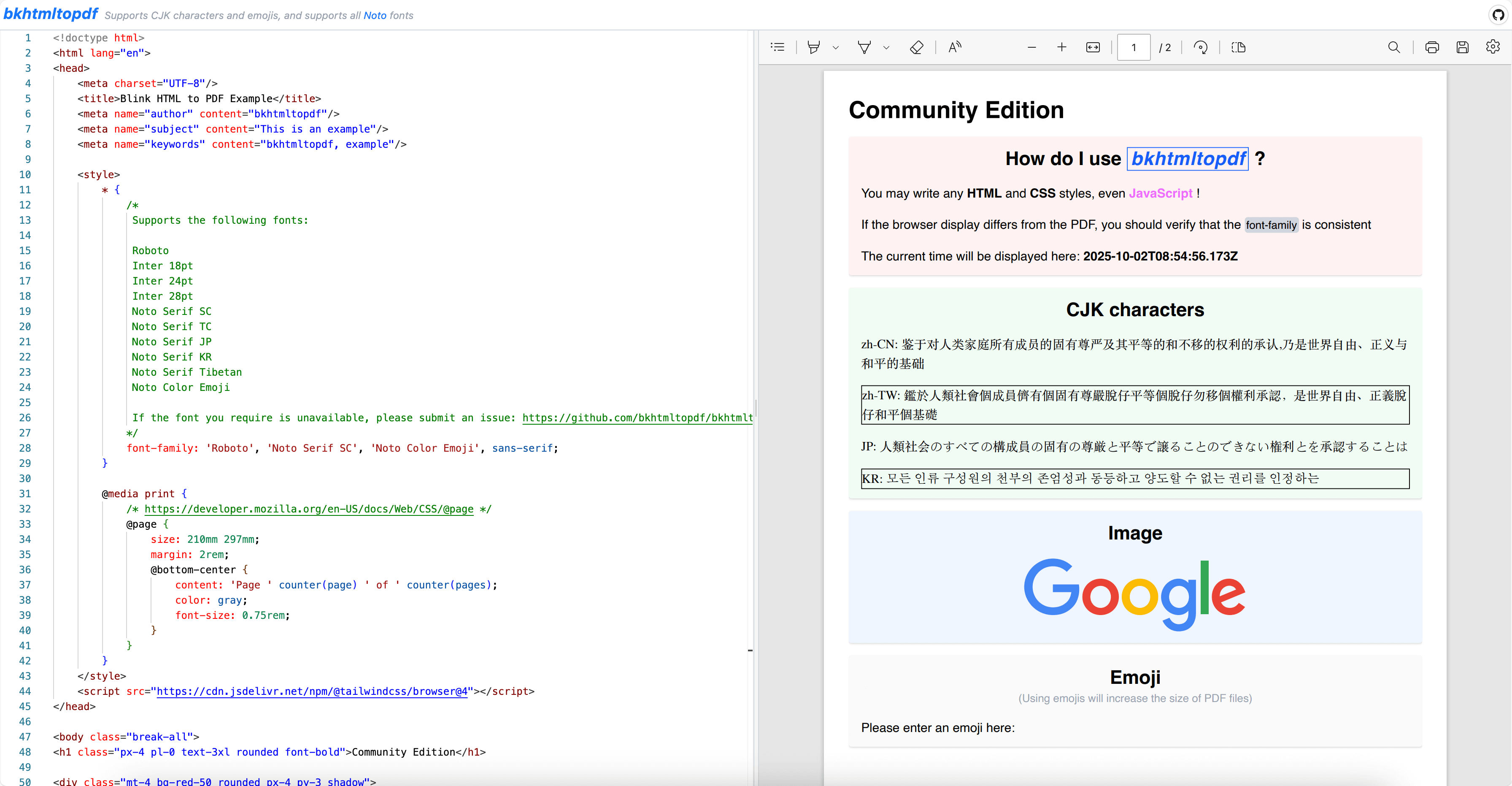1512x786 pixels.
Task: Expand the Highlight color dropdown
Action: [x=836, y=48]
